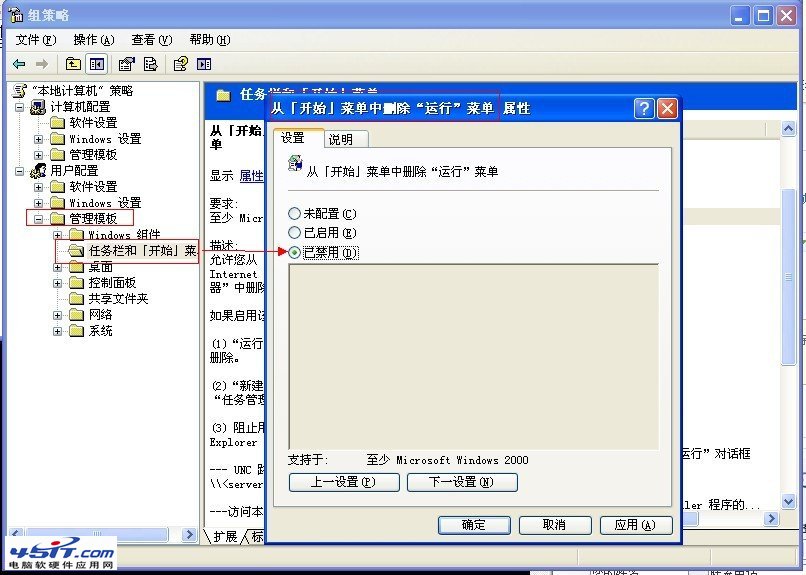This screenshot has height=575, width=806.
Task: Expand 管理模板 under 计算机配置
Action: click(39, 155)
